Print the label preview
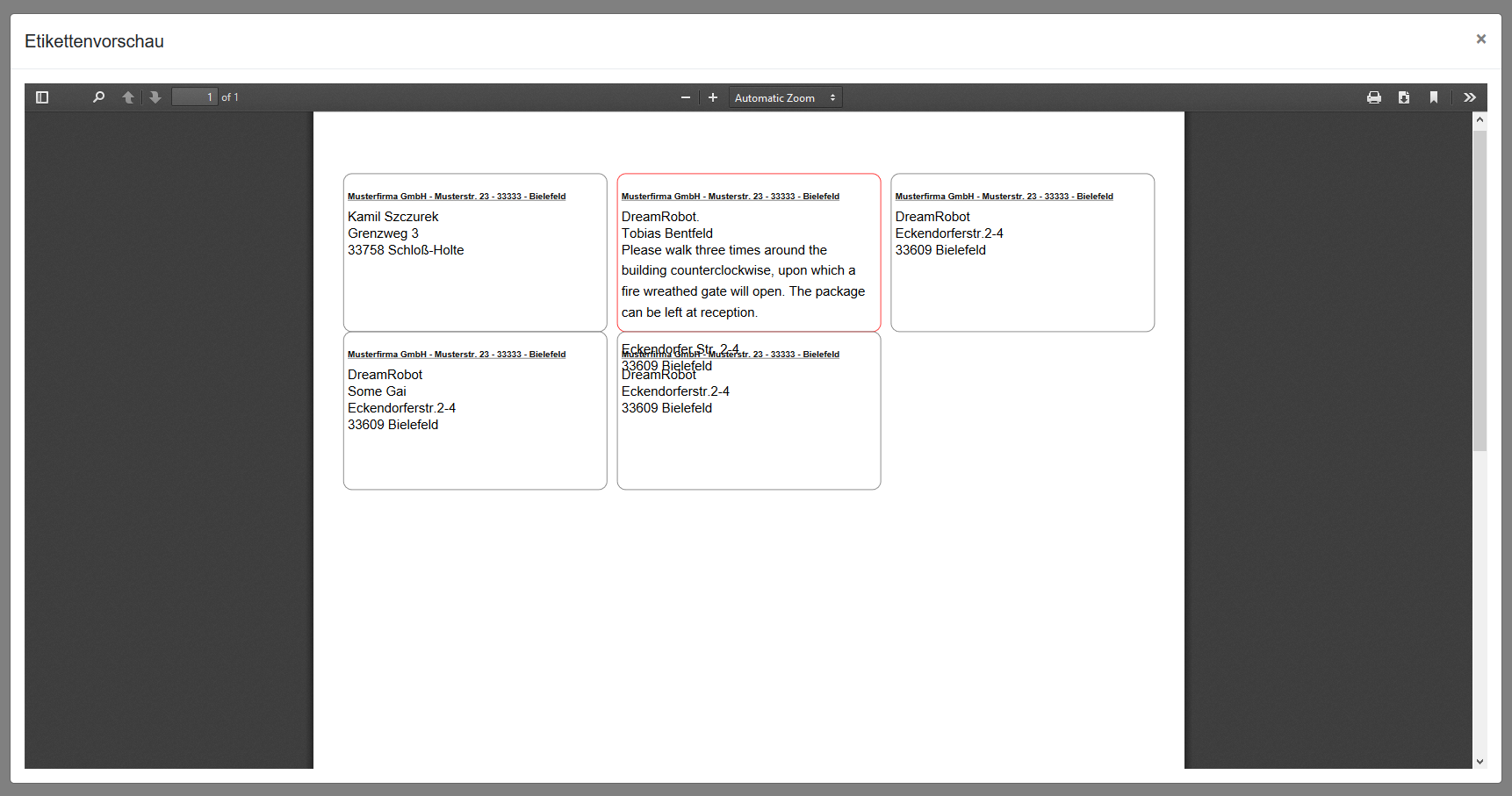 [1374, 97]
